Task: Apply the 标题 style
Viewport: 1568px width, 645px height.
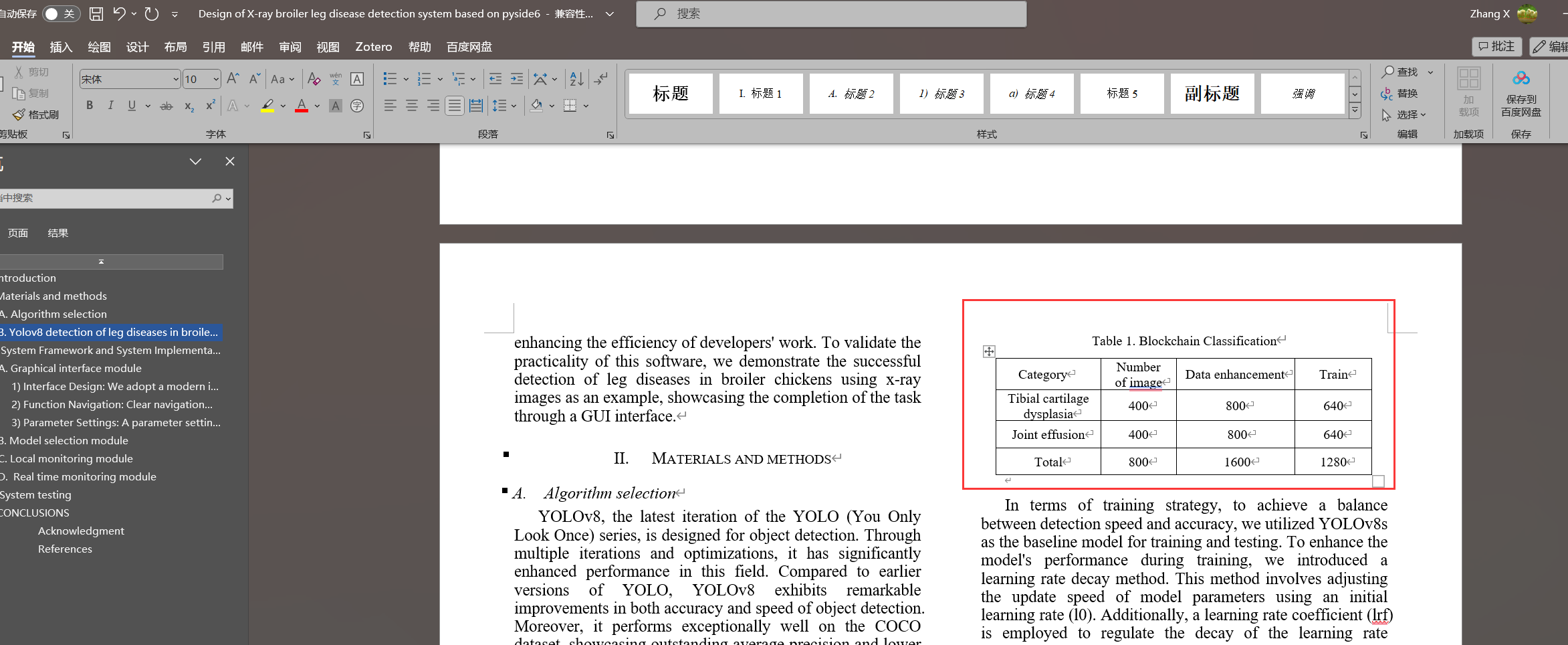Action: click(x=671, y=94)
